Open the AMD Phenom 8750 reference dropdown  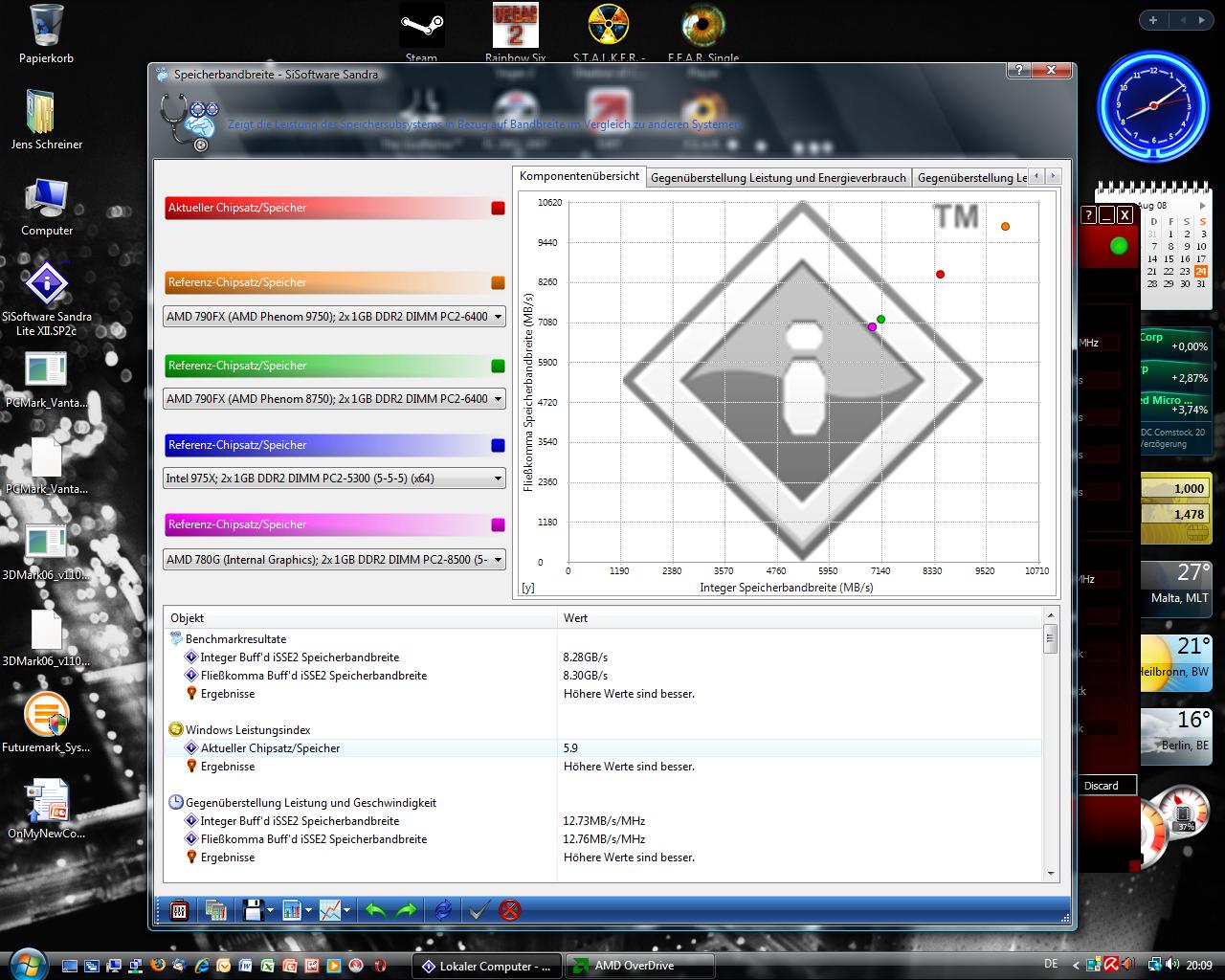pyautogui.click(x=335, y=399)
